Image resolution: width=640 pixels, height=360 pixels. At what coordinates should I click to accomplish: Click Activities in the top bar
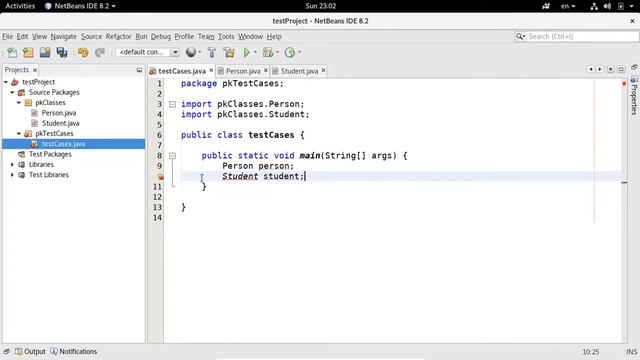coord(20,6)
